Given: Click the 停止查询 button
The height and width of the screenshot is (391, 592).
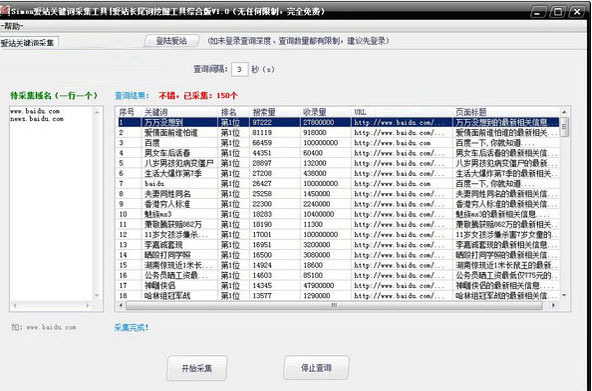Looking at the screenshot, I should point(316,368).
